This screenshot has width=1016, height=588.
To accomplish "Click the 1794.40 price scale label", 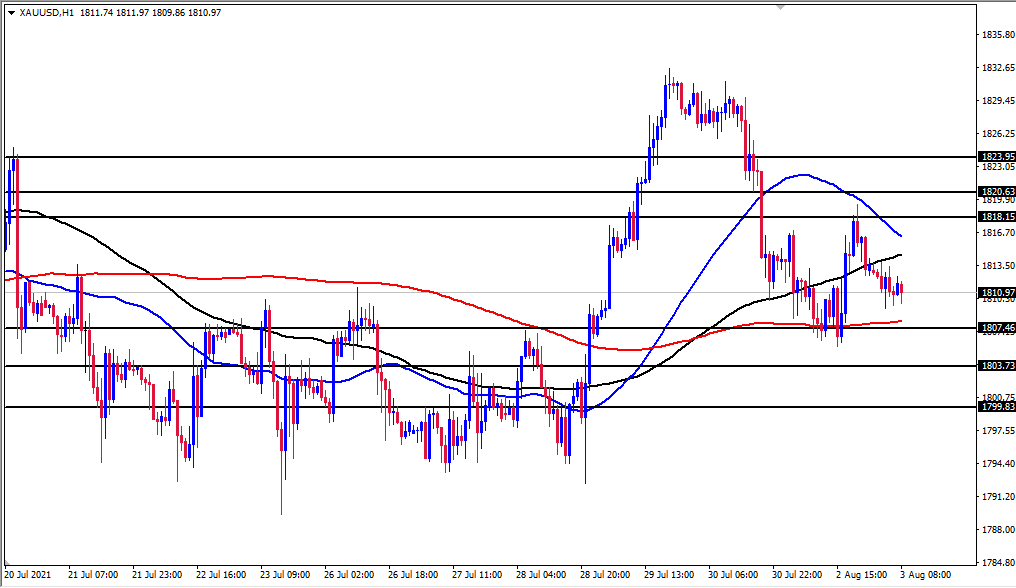I will click(999, 464).
